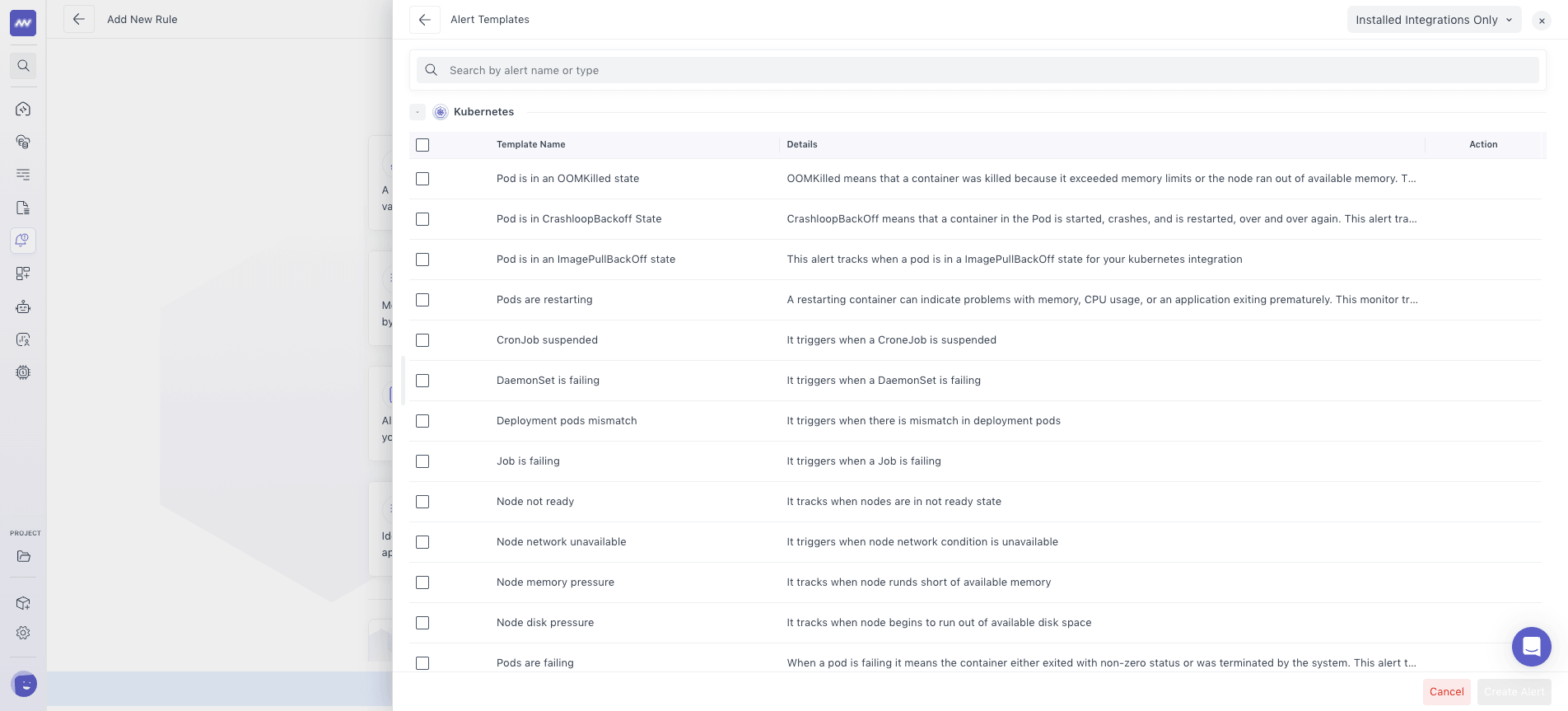Click the Kubernetes integration icon
The image size is (1568, 711).
pos(441,112)
